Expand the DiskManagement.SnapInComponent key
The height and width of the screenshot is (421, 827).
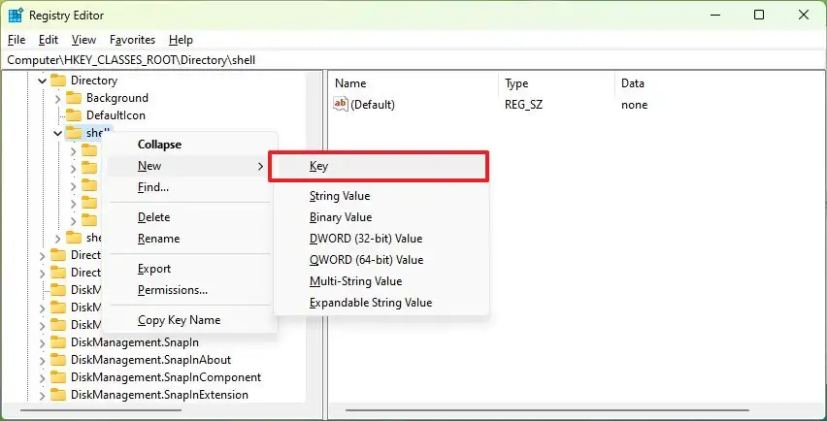click(x=42, y=378)
